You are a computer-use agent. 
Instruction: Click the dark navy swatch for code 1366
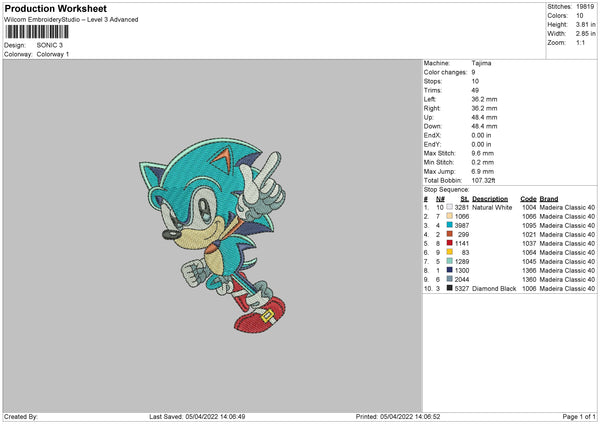point(450,270)
